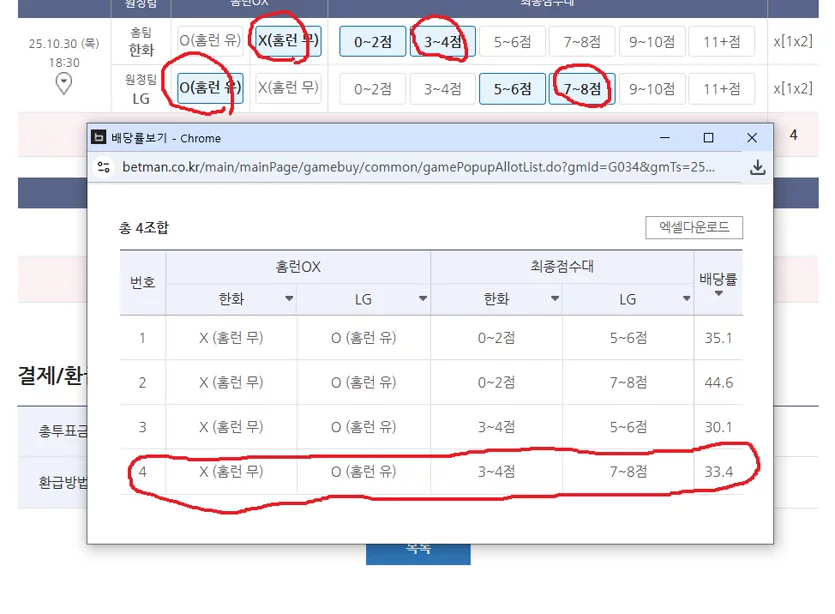The width and height of the screenshot is (835, 614).
Task: Select Hanwha 9~10점 score range
Action: 652,42
